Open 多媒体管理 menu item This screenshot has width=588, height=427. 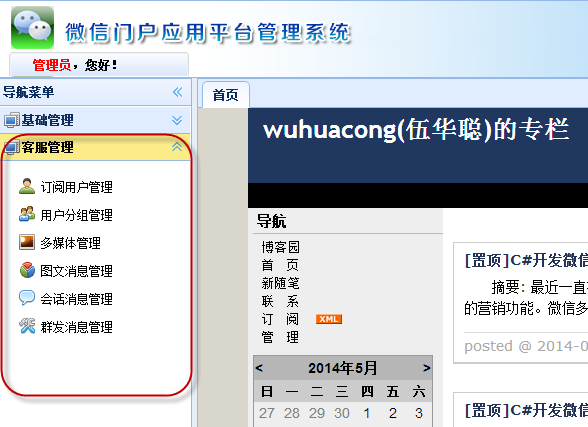point(70,243)
